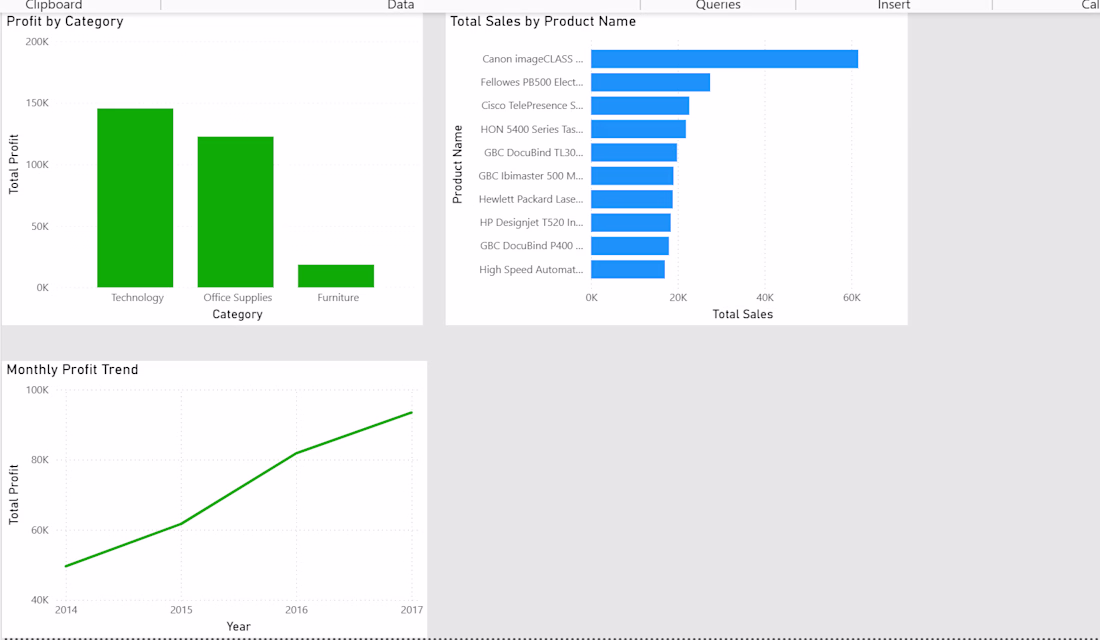Click the 'High Speed Automat...' product label
Screen dimensions: 1100x640
click(531, 269)
